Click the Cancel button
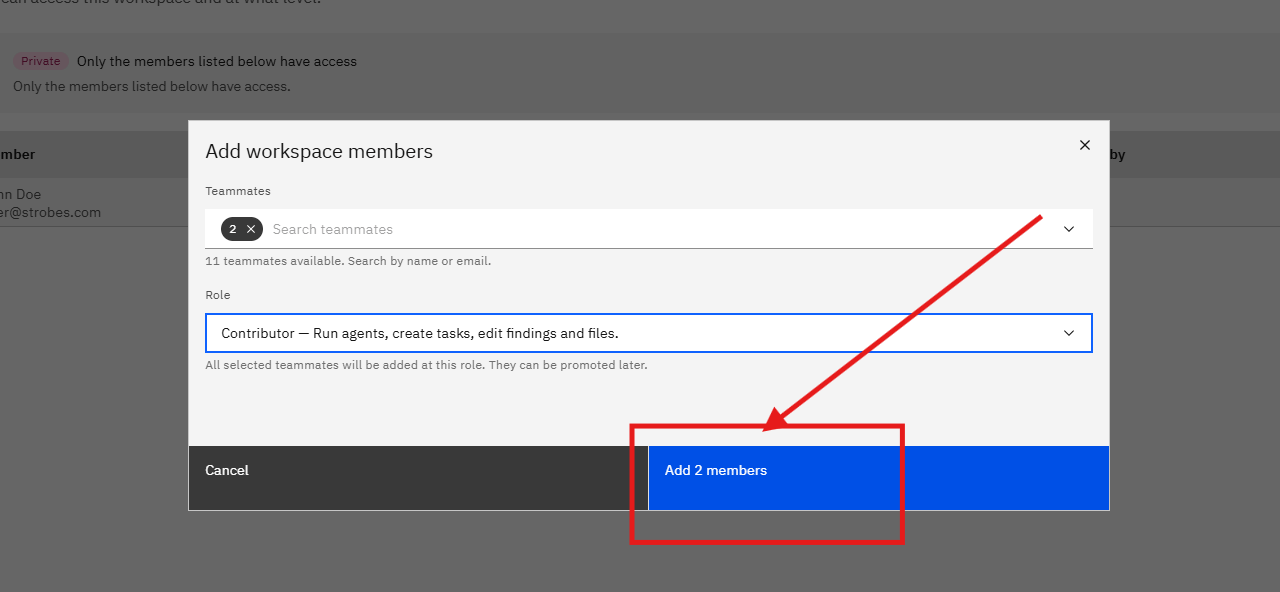Image resolution: width=1280 pixels, height=592 pixels. point(418,478)
